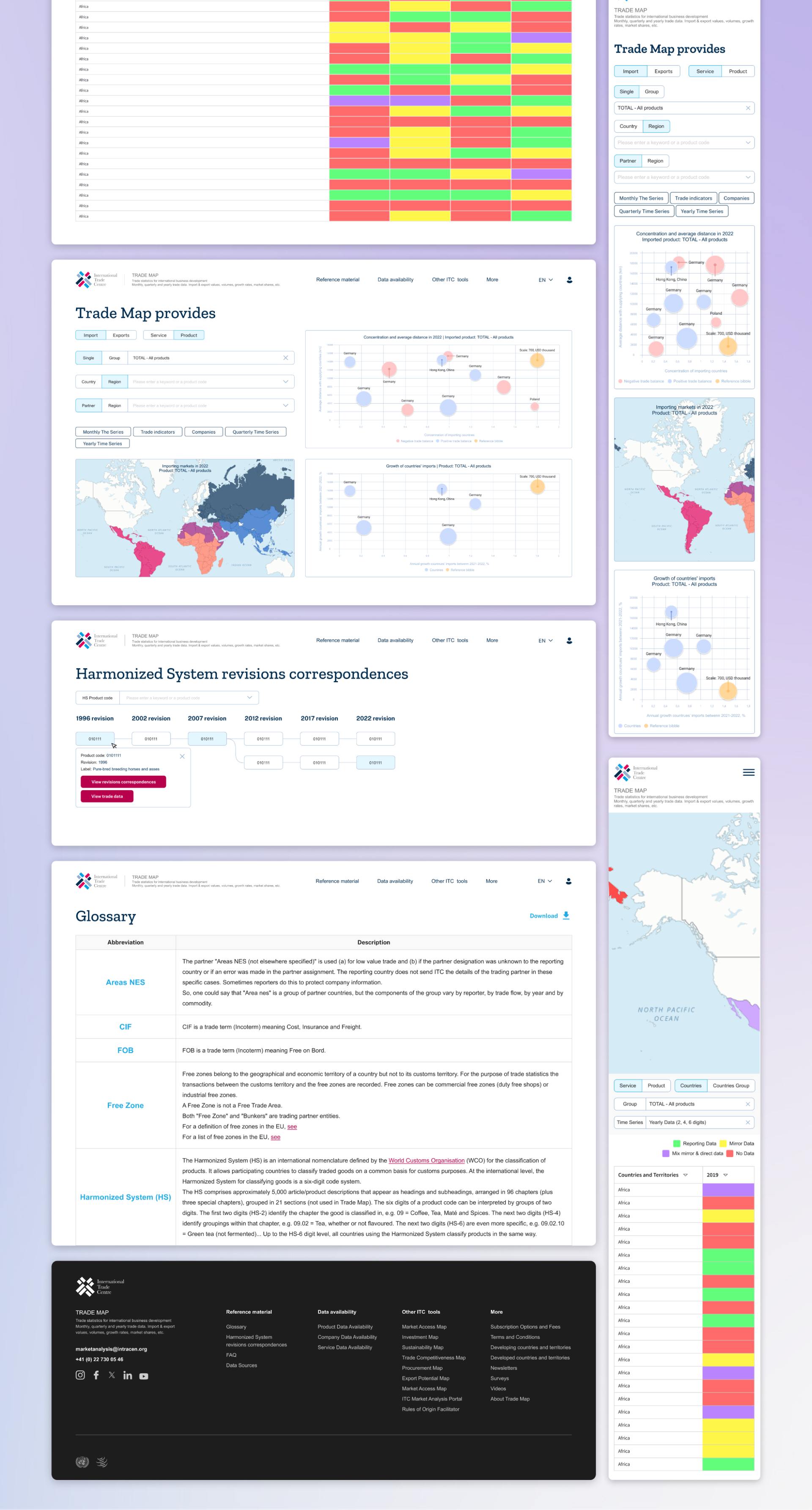Open the X (Twitter) footer icon
Viewport: 812px width, 1510px height.
pos(112,1375)
